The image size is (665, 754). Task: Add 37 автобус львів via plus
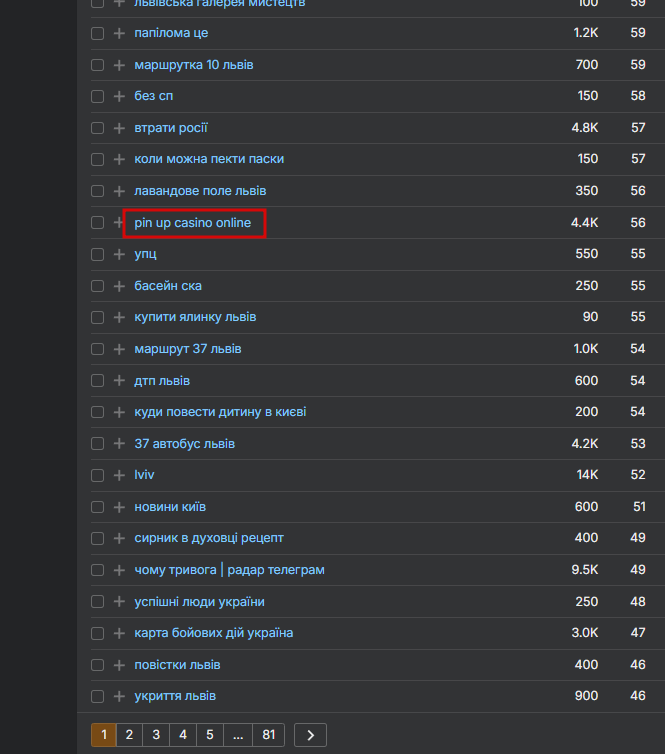click(x=119, y=444)
